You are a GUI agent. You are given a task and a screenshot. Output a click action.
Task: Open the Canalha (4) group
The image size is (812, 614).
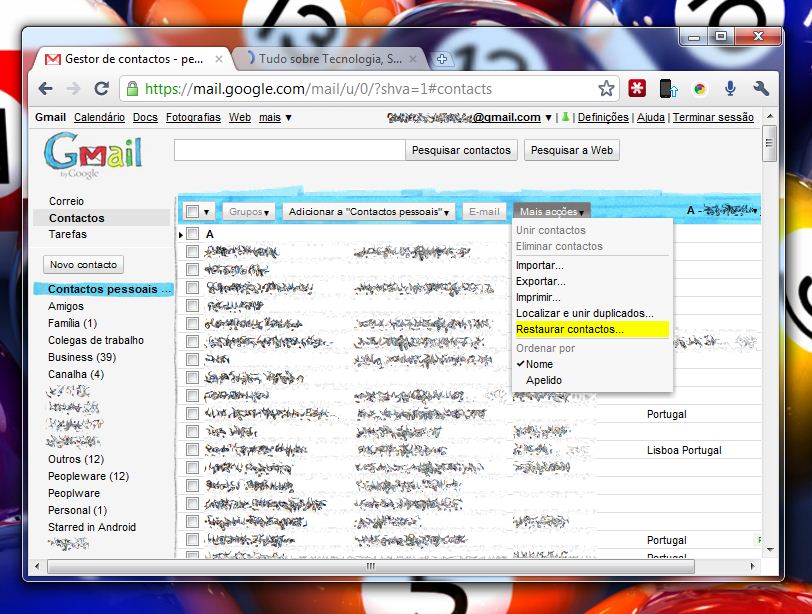click(x=76, y=375)
